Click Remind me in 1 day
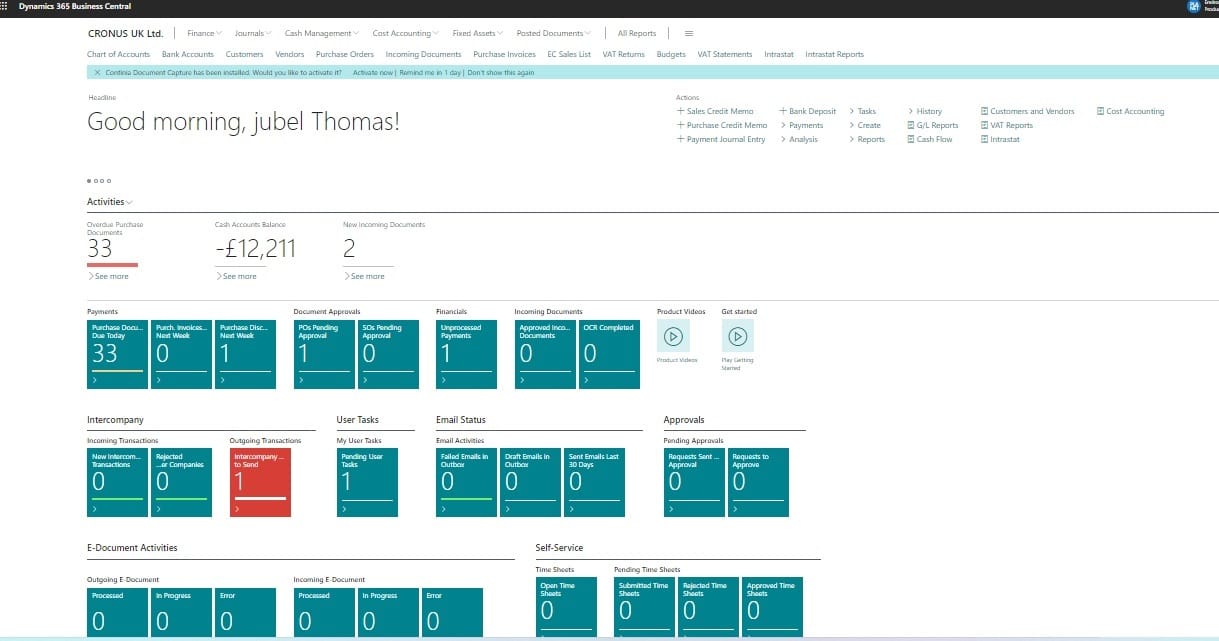 pos(430,73)
